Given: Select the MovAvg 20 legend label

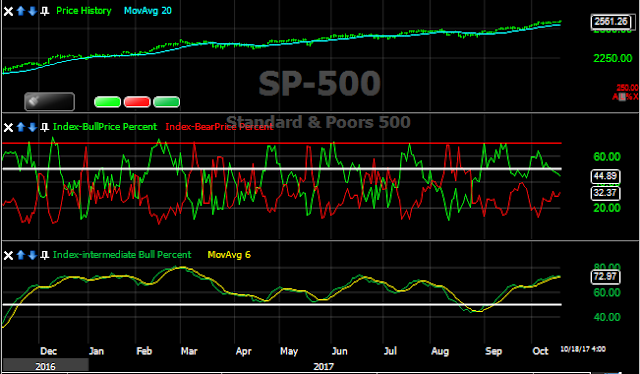Looking at the screenshot, I should [148, 11].
